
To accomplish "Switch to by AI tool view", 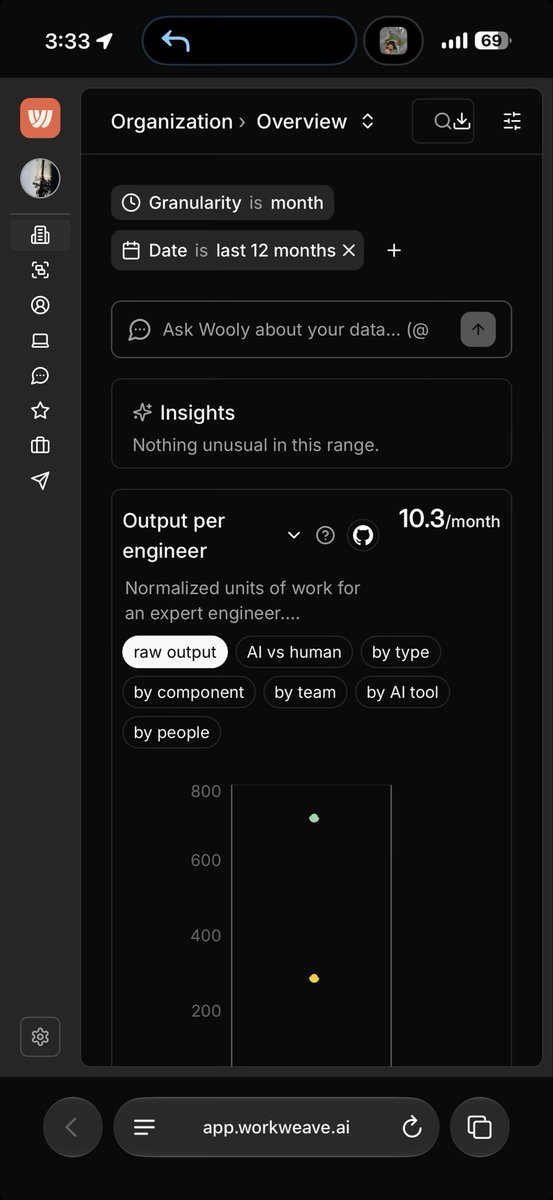I will coord(402,692).
